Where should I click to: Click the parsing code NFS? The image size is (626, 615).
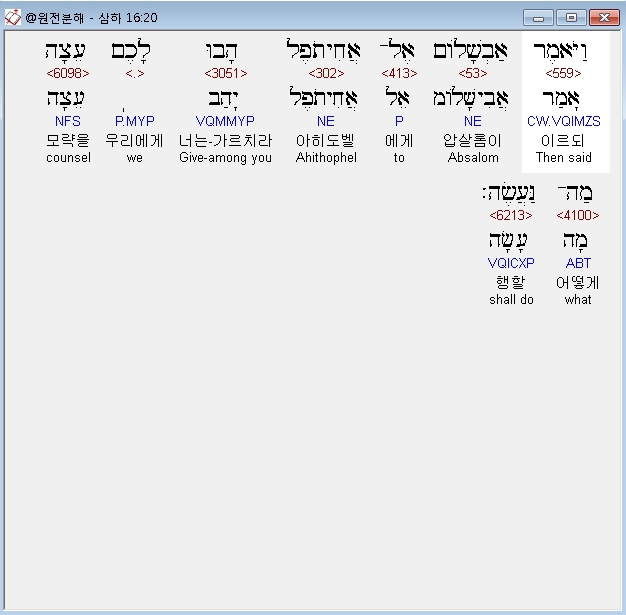pos(67,121)
